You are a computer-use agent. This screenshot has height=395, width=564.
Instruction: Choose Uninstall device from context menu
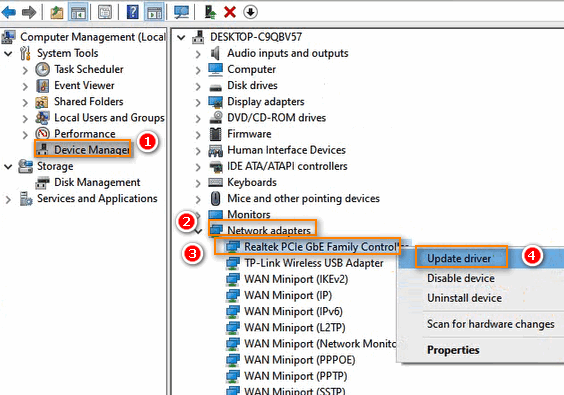pos(464,298)
